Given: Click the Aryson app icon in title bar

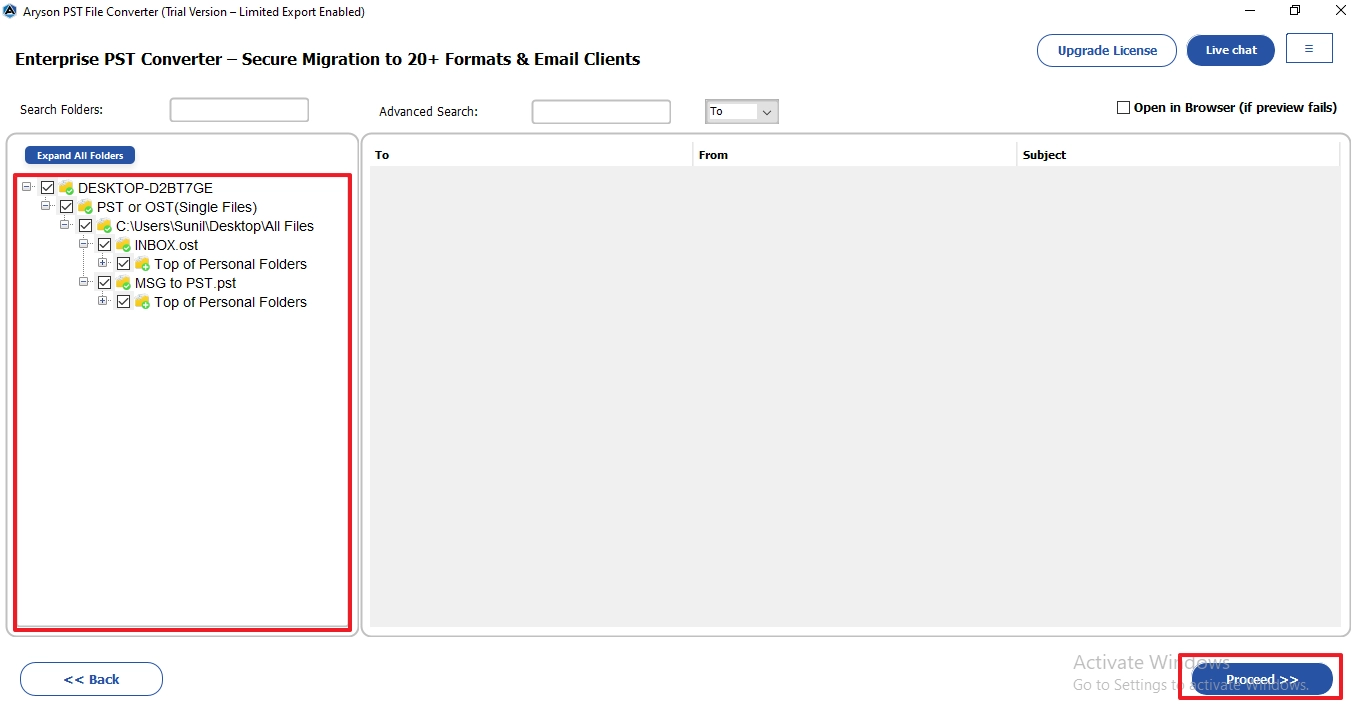Looking at the screenshot, I should (x=10, y=12).
